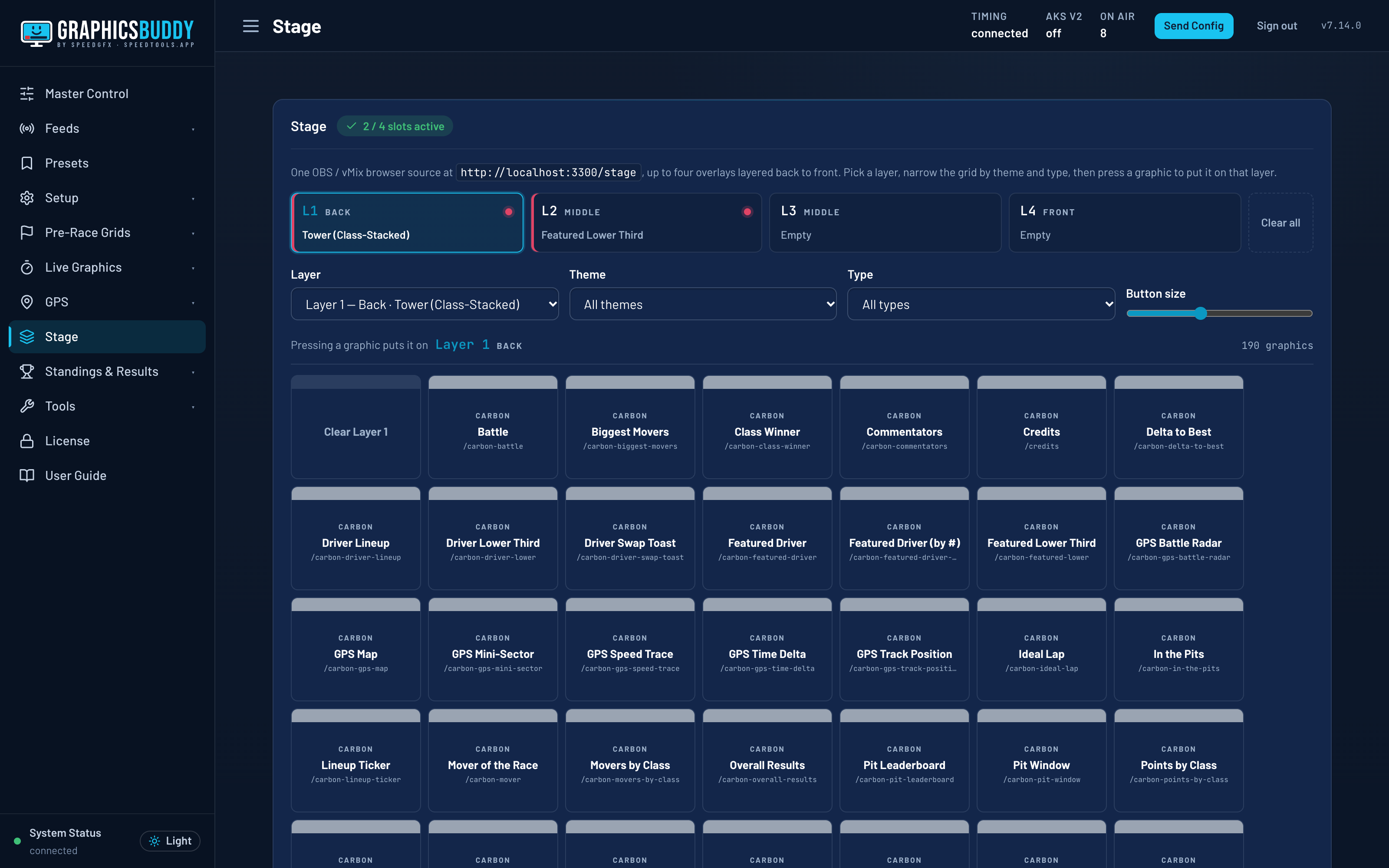Image resolution: width=1389 pixels, height=868 pixels.
Task: Select the L1 Back layer slot
Action: pyautogui.click(x=407, y=223)
